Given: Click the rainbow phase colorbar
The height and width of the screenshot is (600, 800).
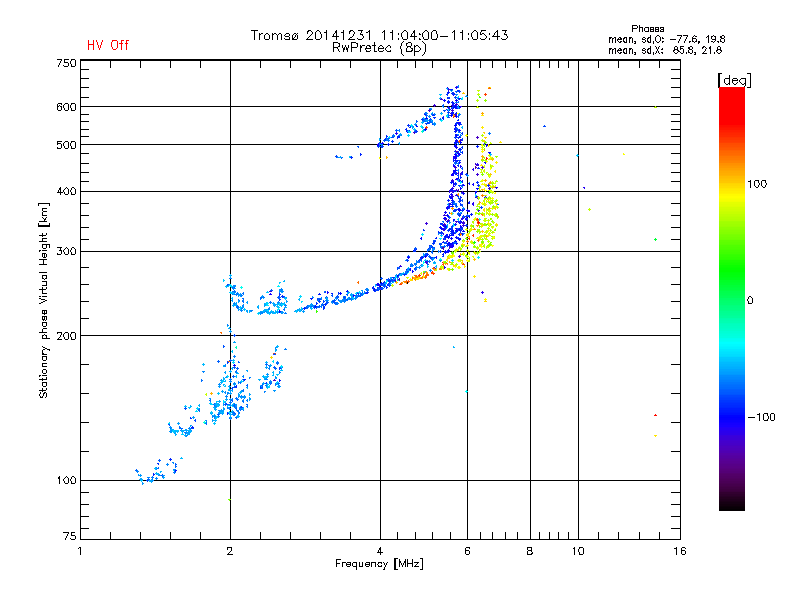Looking at the screenshot, I should (x=732, y=298).
